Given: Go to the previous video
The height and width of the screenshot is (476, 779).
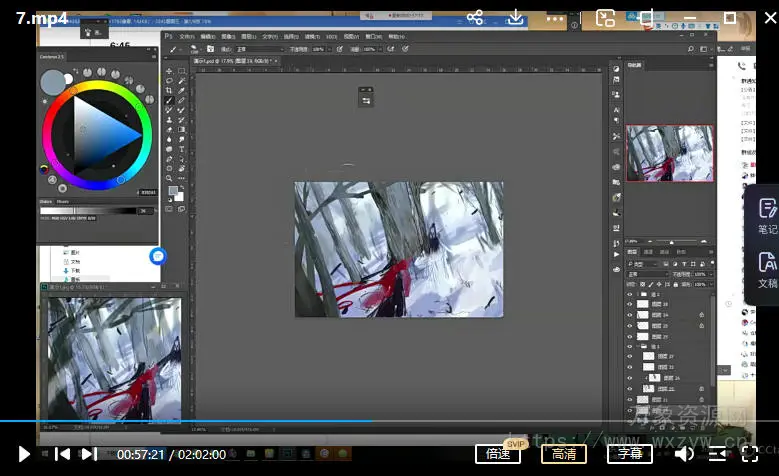Looking at the screenshot, I should coord(62,454).
